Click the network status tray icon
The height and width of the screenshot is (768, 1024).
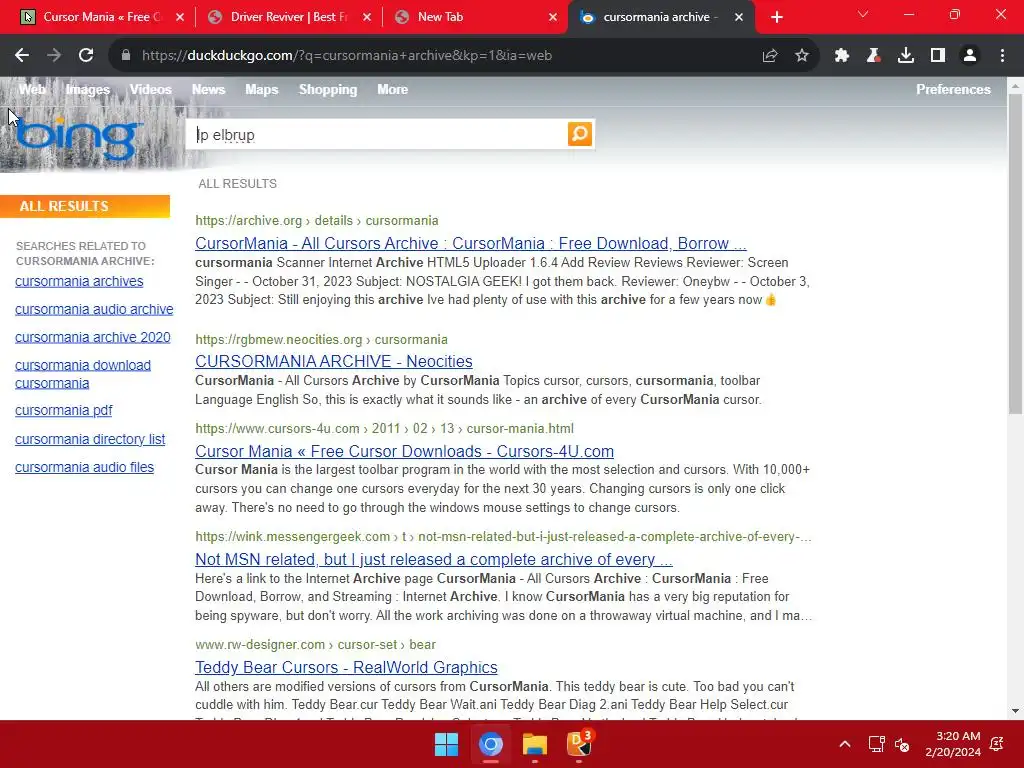876,744
